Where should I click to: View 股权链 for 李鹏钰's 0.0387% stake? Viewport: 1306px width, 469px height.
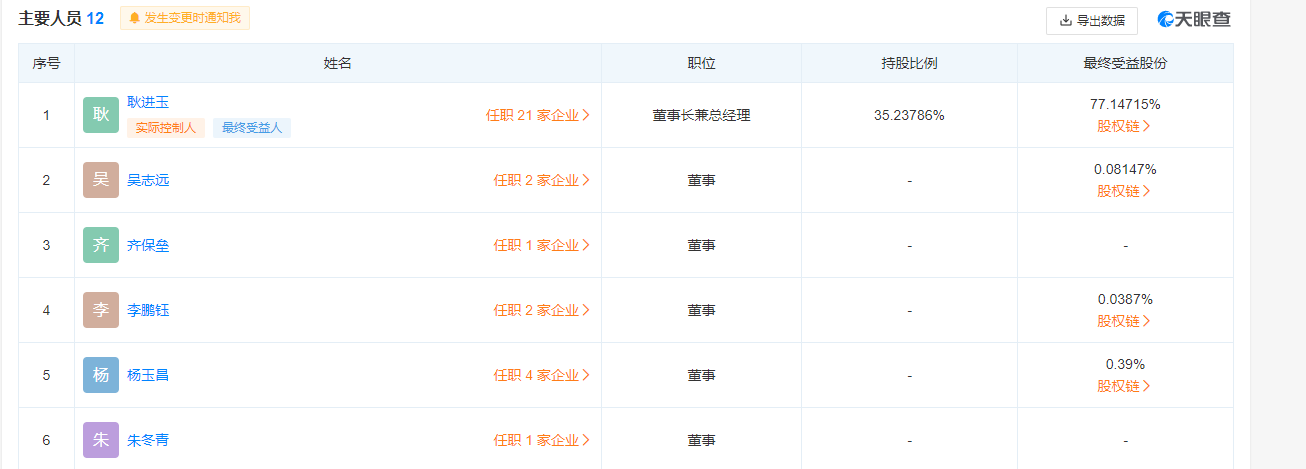coord(1124,321)
